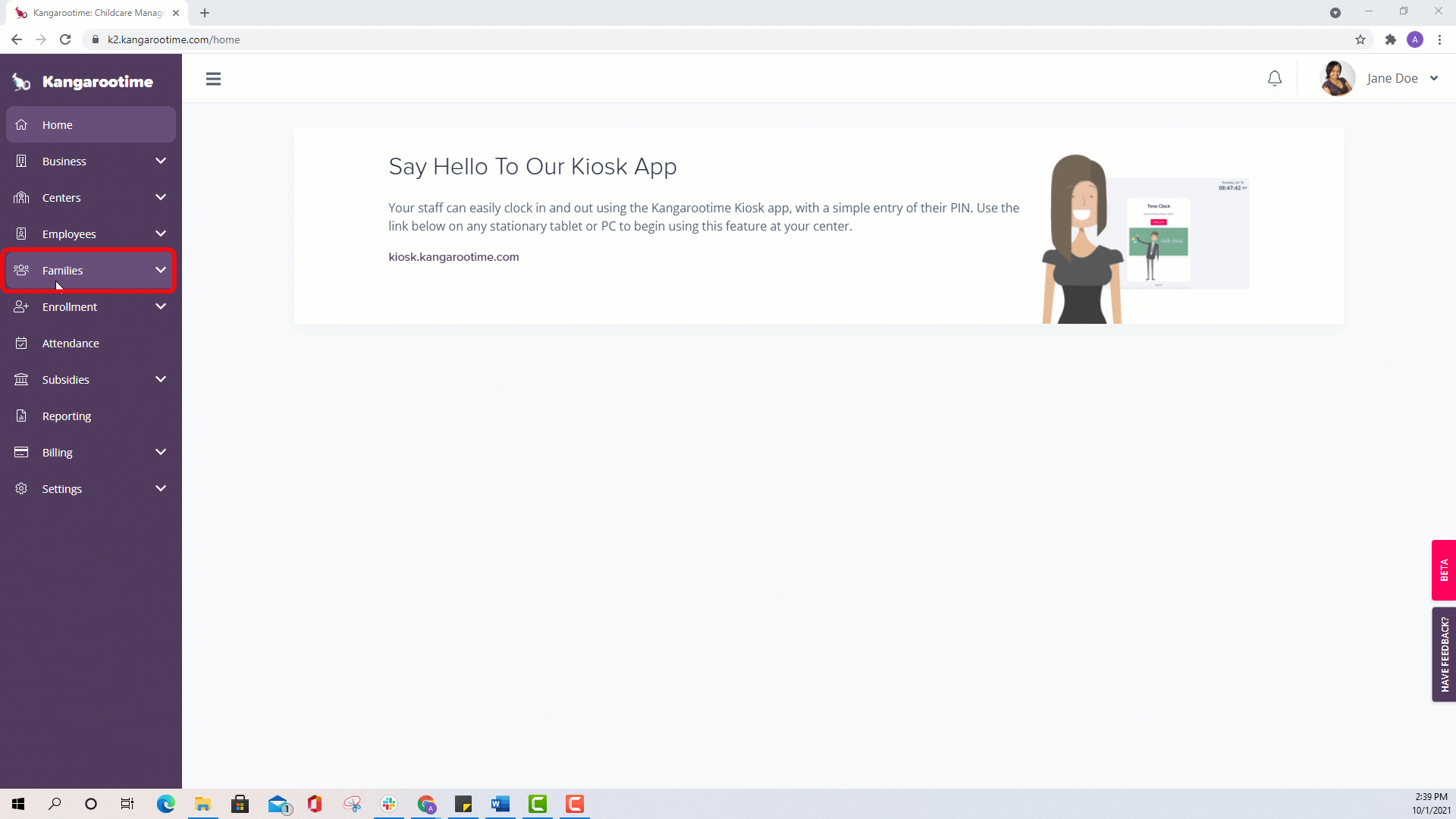The width and height of the screenshot is (1456, 819).
Task: Click the pink BETA side tab
Action: 1444,570
